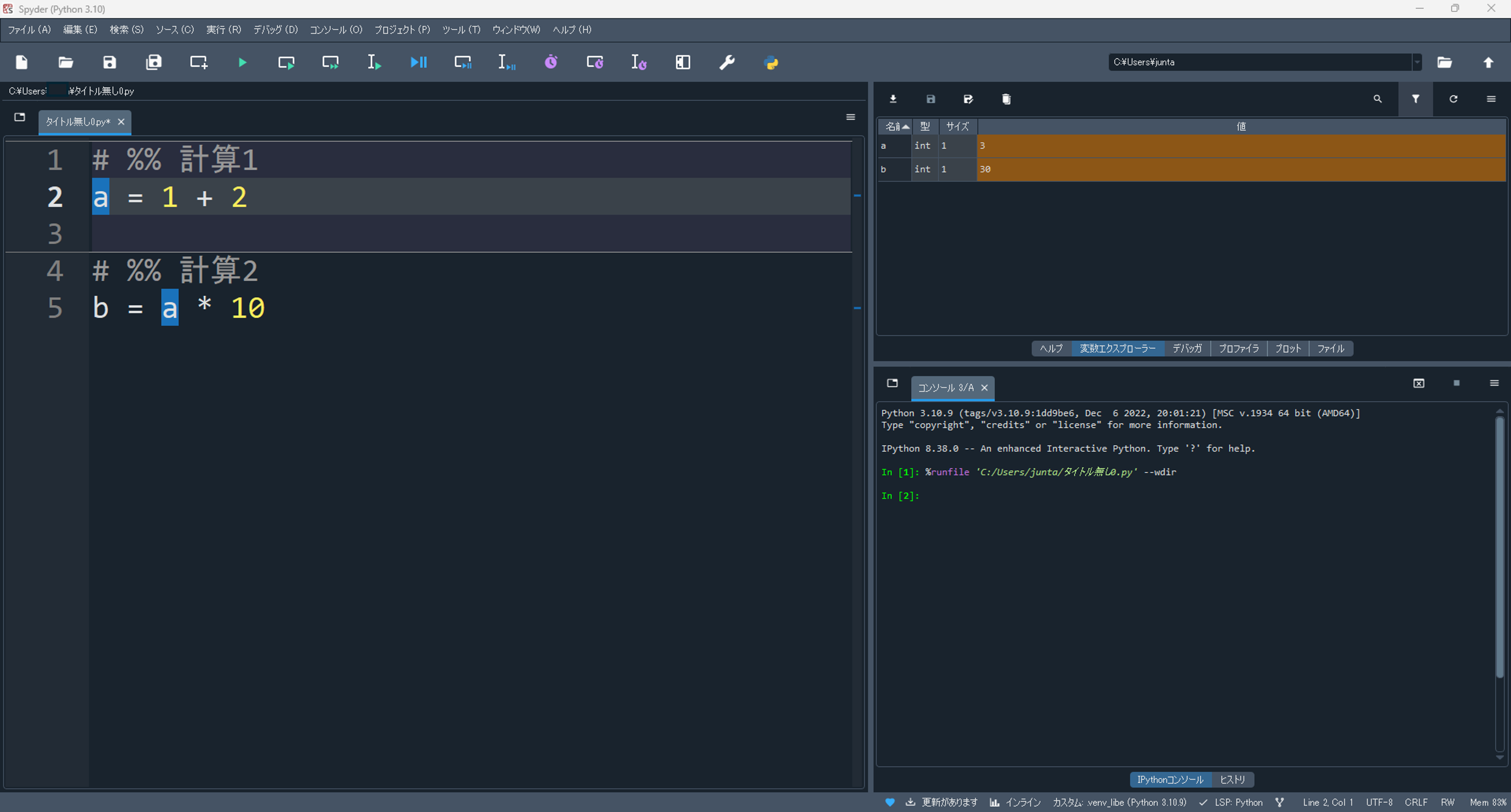Image resolution: width=1511 pixels, height=812 pixels.
Task: Open the 実行 (R) menu
Action: point(224,30)
